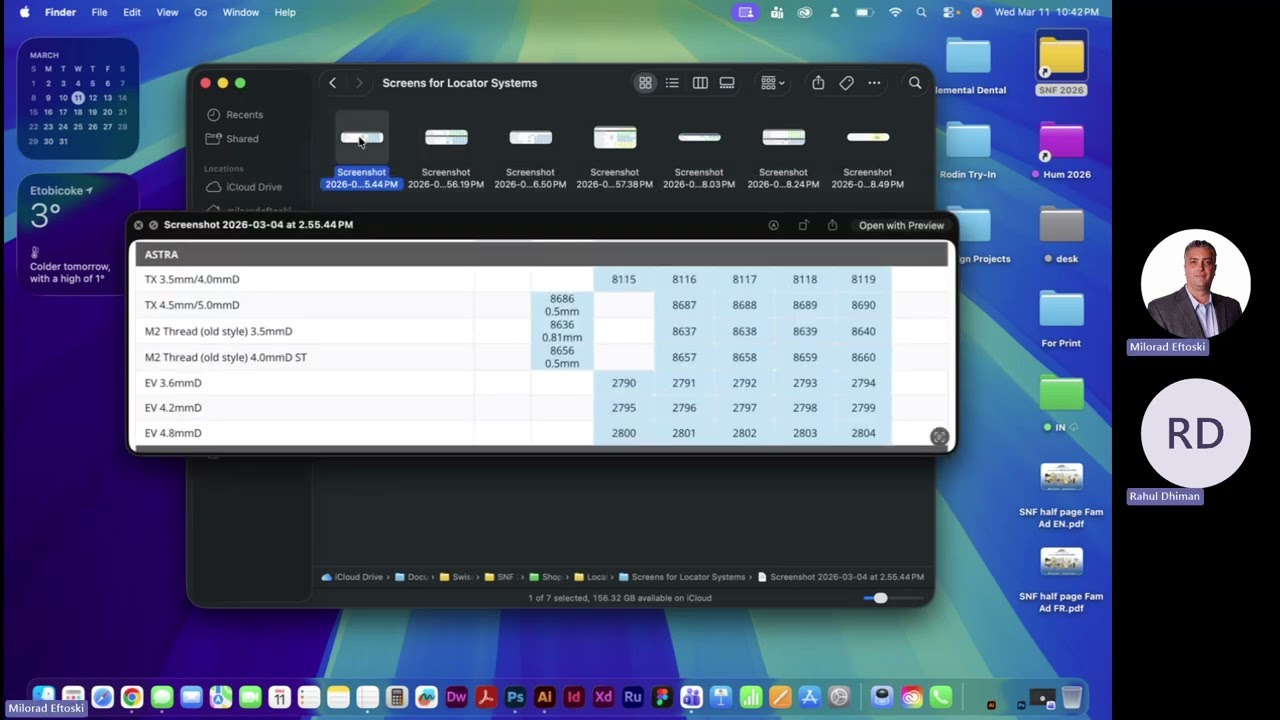1280x720 pixels.
Task: Click Open with Preview button
Action: pyautogui.click(x=901, y=225)
